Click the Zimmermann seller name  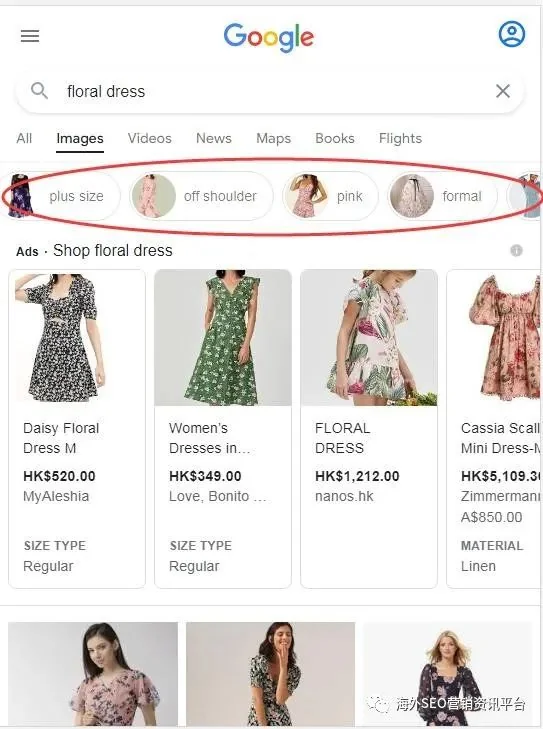pyautogui.click(x=501, y=497)
